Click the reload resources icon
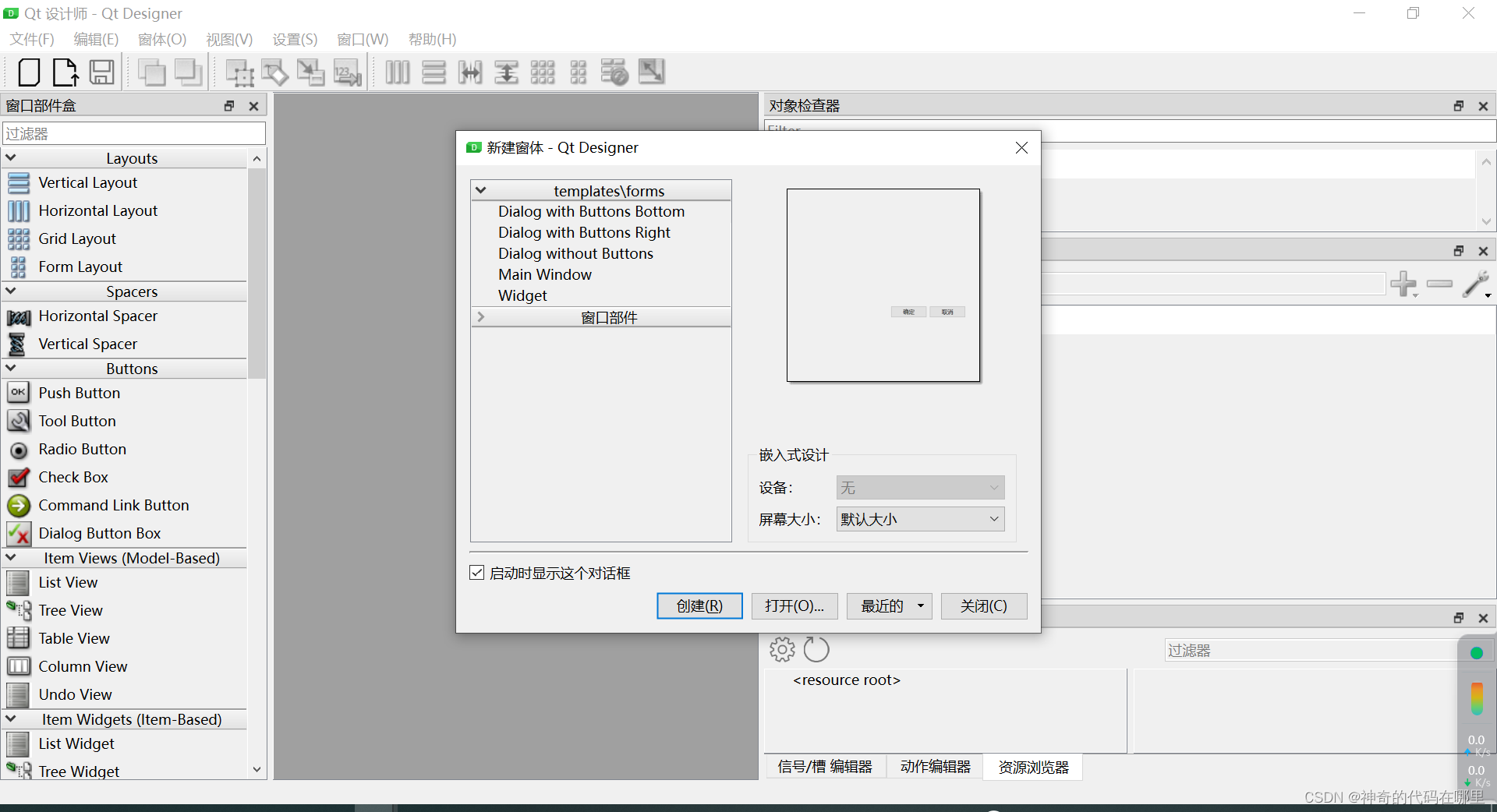The image size is (1497, 812). [816, 649]
